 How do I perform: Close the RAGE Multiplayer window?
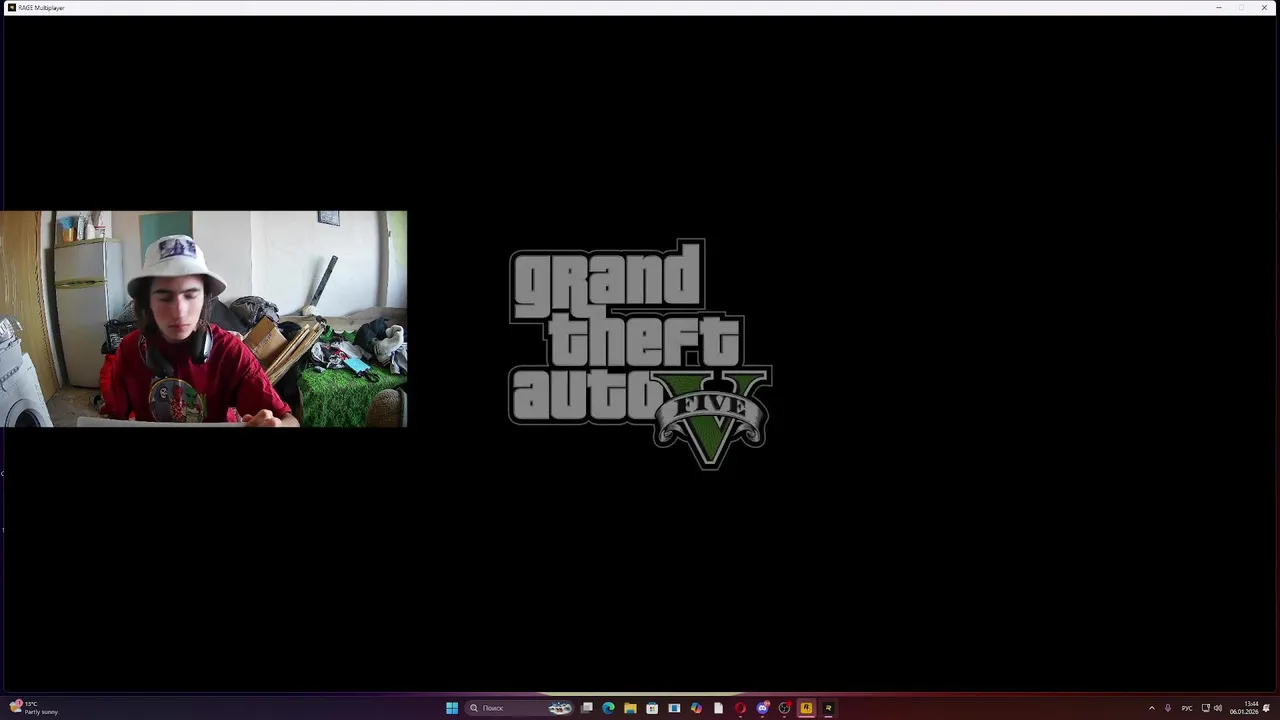click(1264, 7)
